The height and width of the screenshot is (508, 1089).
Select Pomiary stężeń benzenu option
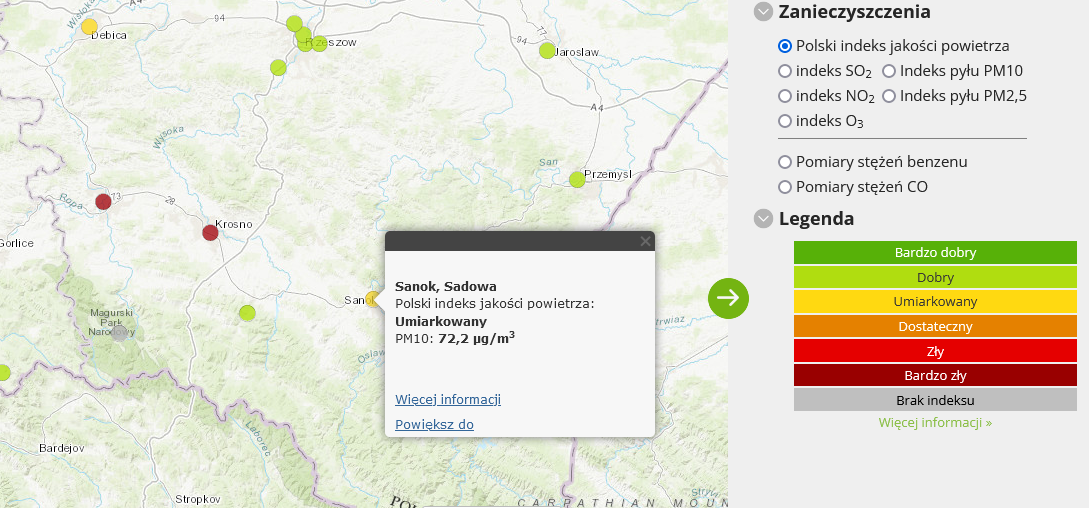click(785, 162)
